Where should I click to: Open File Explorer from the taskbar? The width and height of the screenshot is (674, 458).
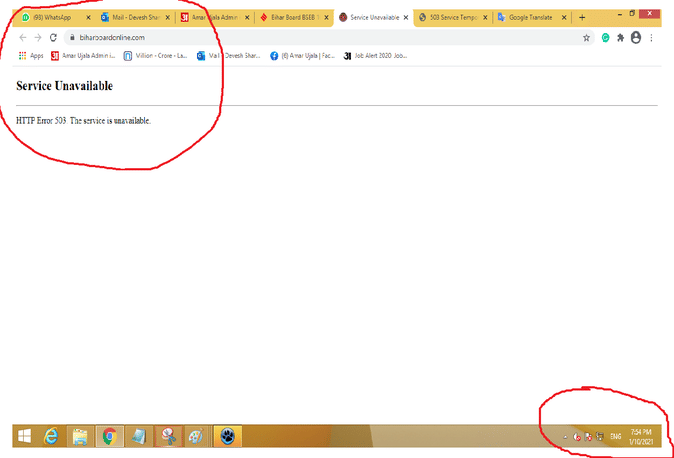click(80, 436)
